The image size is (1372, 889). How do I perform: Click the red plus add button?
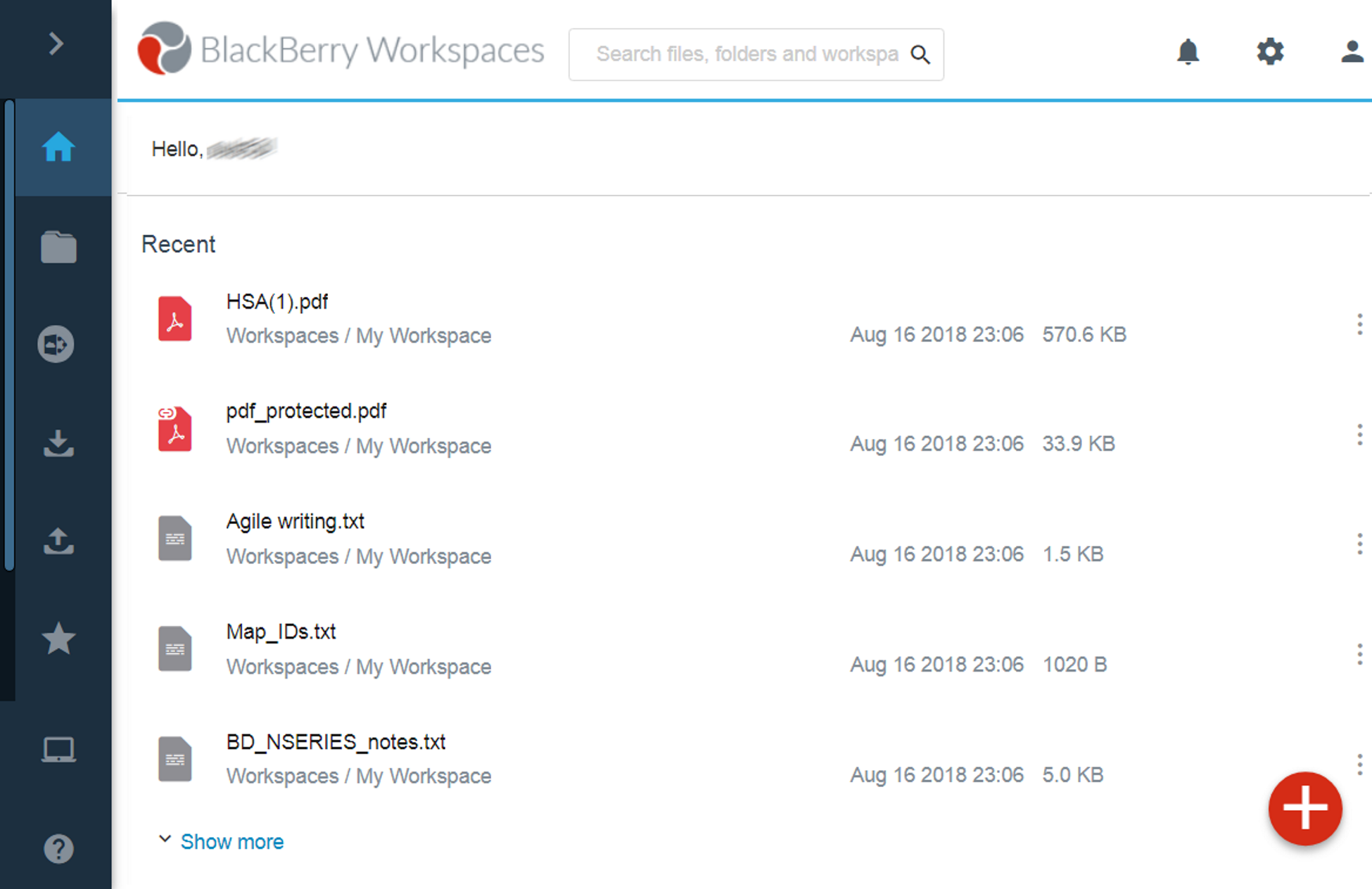click(1305, 808)
